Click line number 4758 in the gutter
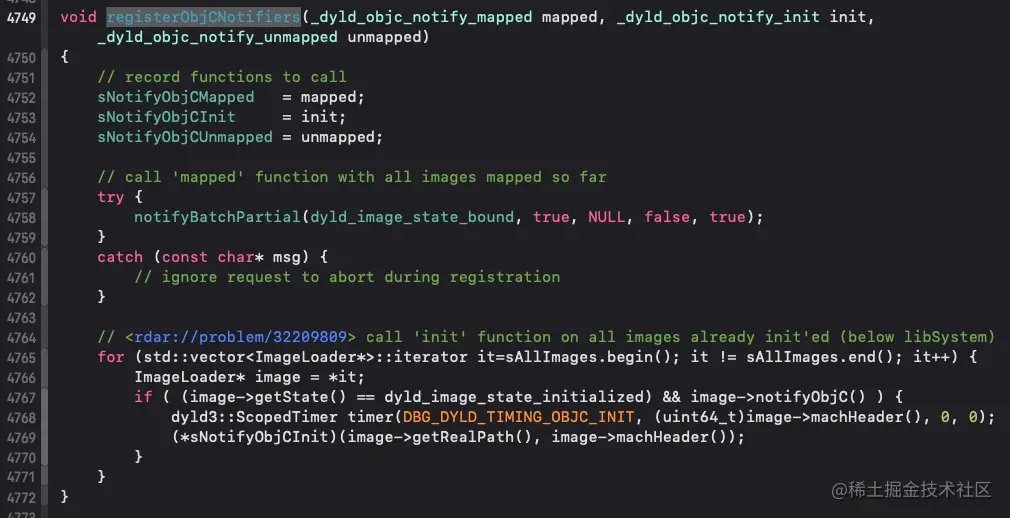1010x518 pixels. pos(21,218)
